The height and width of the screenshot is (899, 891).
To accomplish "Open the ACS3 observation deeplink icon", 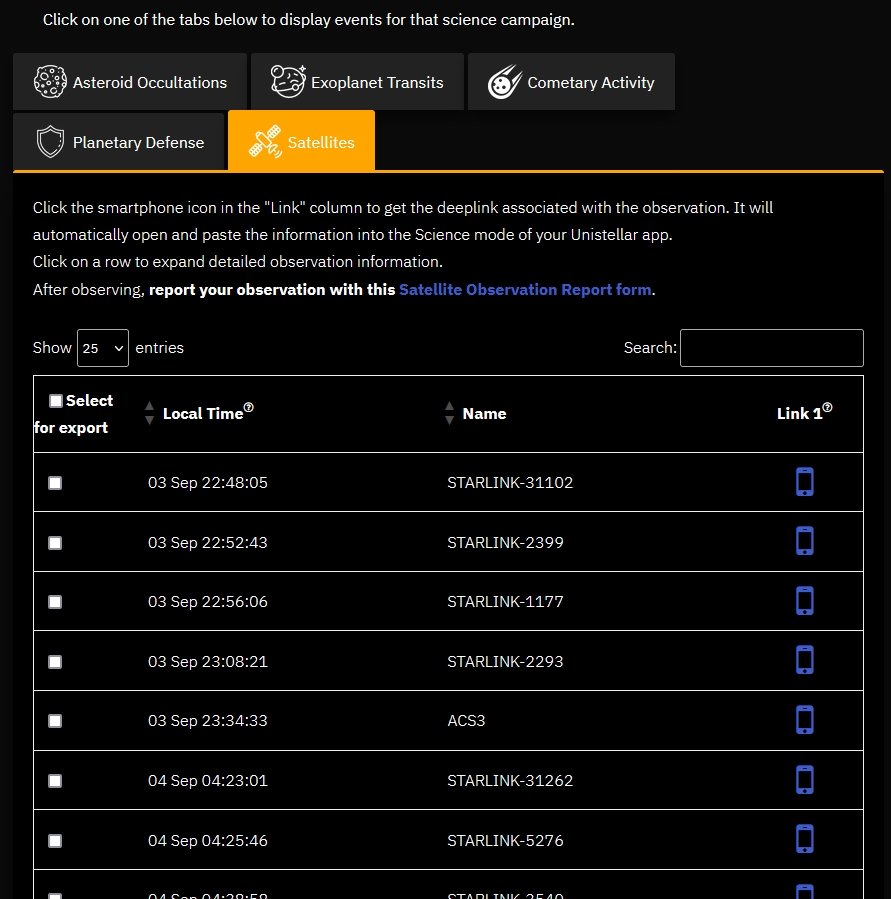I will point(804,720).
